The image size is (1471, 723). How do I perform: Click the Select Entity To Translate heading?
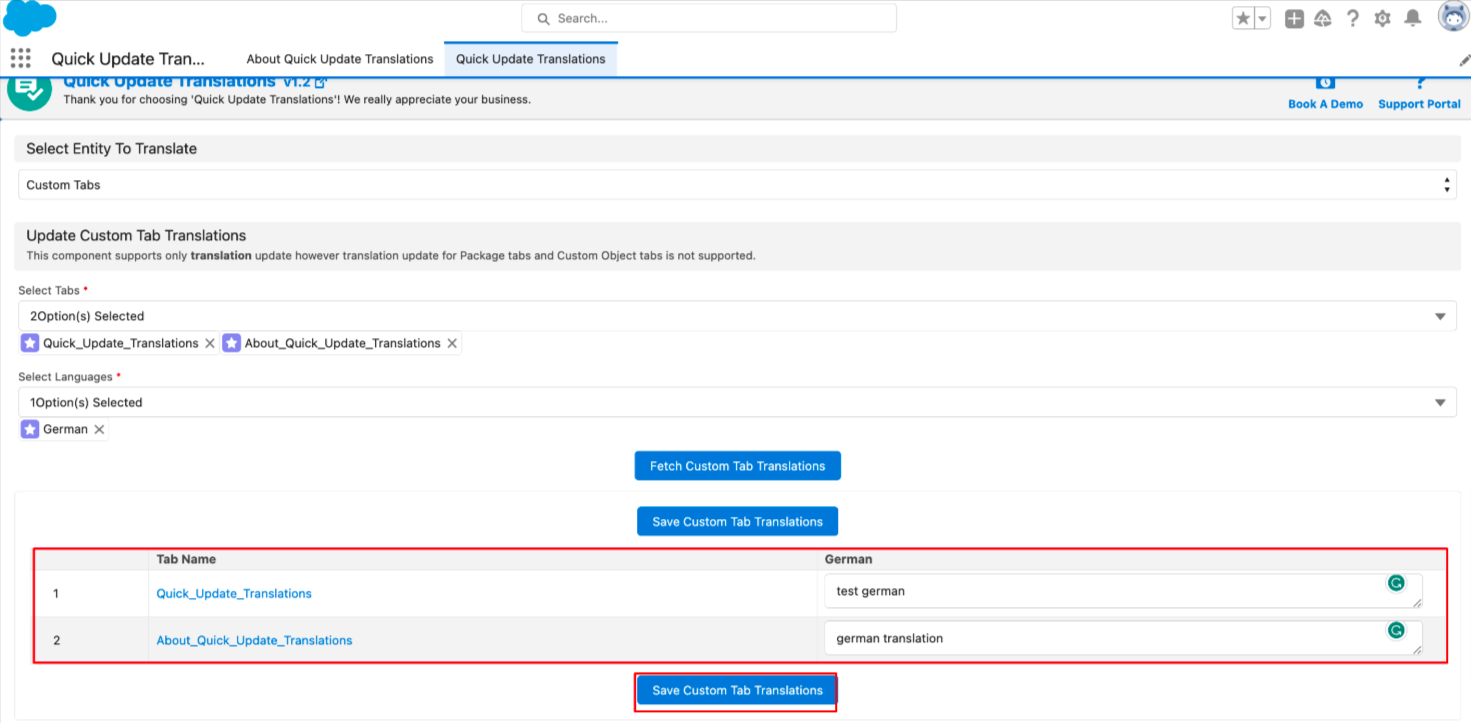pyautogui.click(x=111, y=148)
